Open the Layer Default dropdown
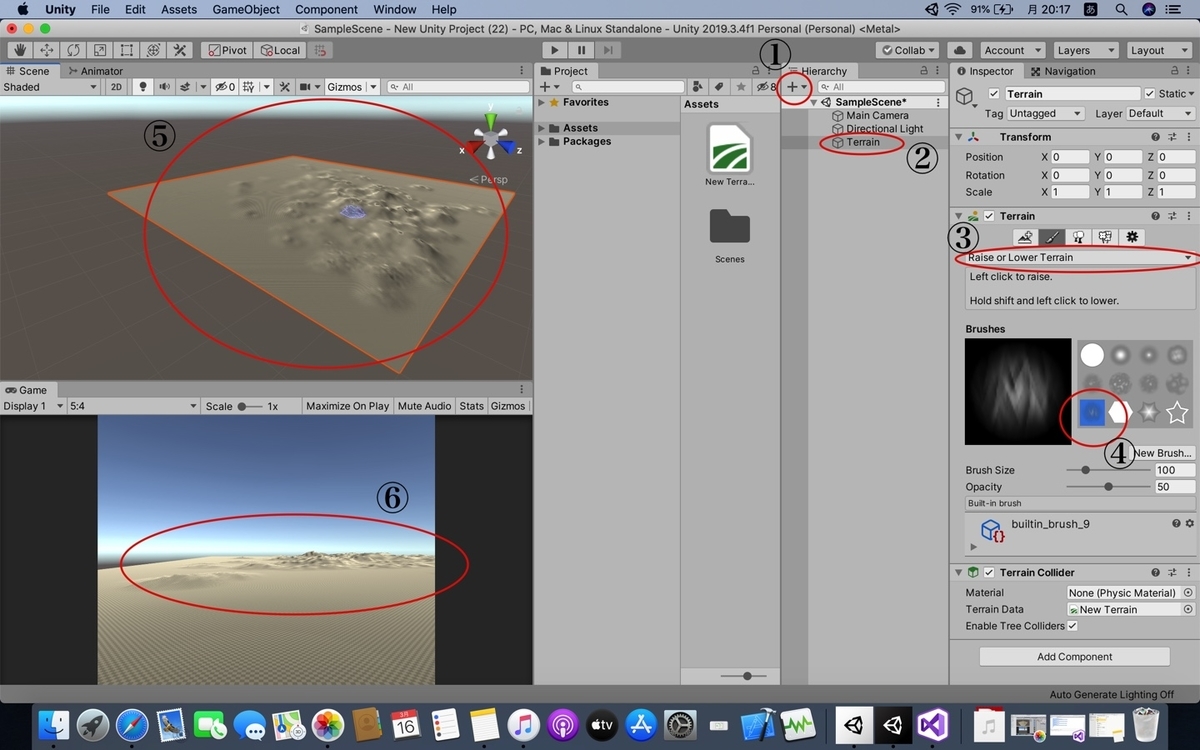The height and width of the screenshot is (750, 1200). [x=1160, y=114]
